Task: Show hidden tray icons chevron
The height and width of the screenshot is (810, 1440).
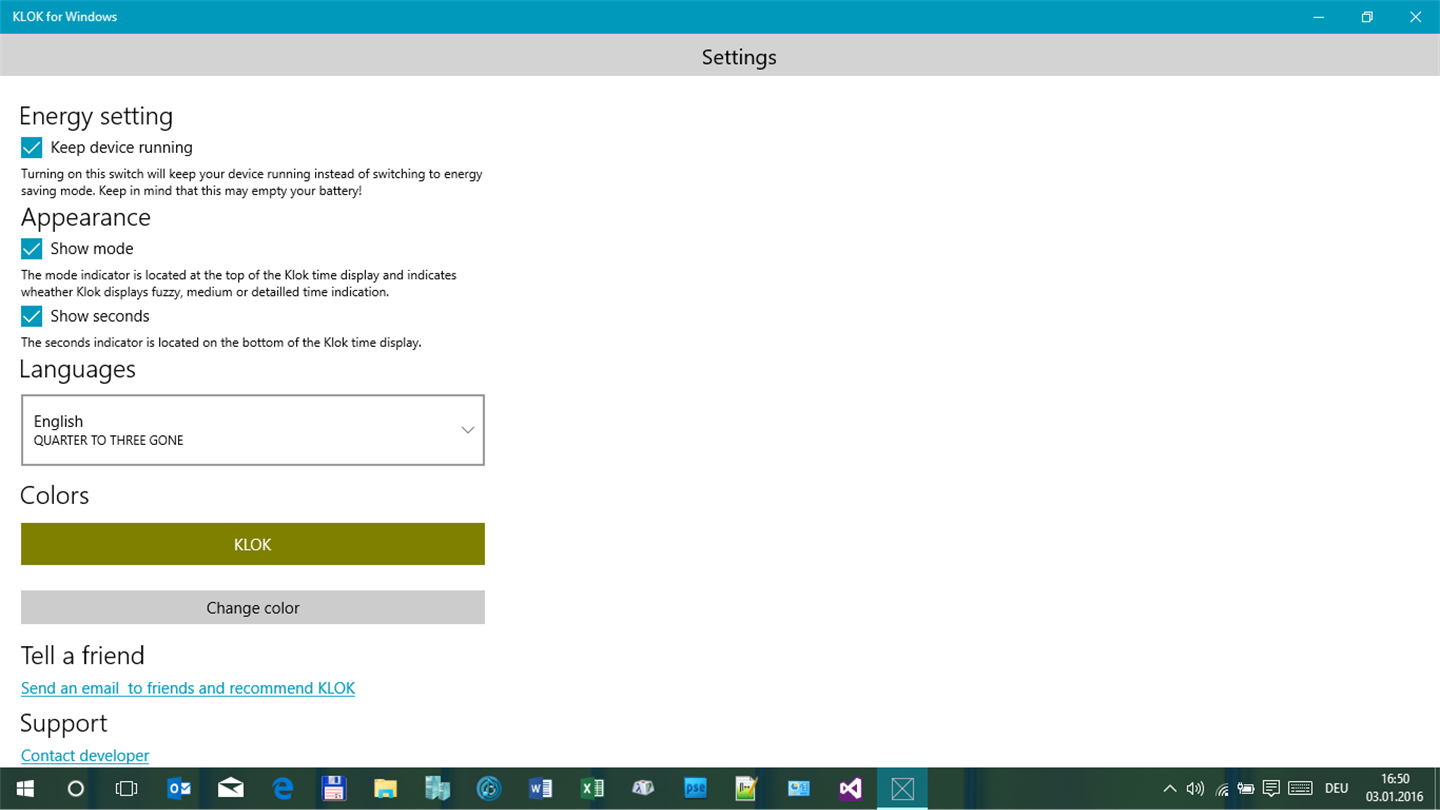Action: pyautogui.click(x=1169, y=789)
